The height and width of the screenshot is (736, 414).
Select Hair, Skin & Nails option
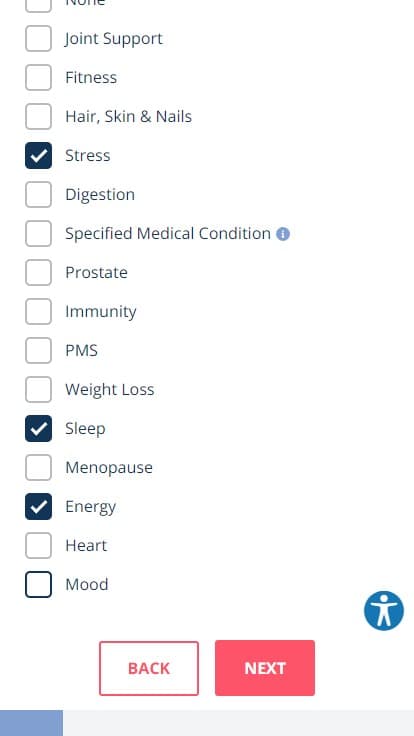(38, 116)
